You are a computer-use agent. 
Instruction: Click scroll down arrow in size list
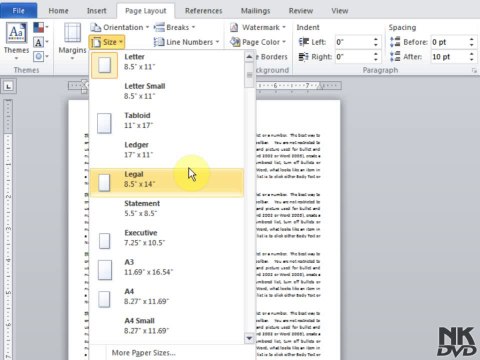point(249,338)
